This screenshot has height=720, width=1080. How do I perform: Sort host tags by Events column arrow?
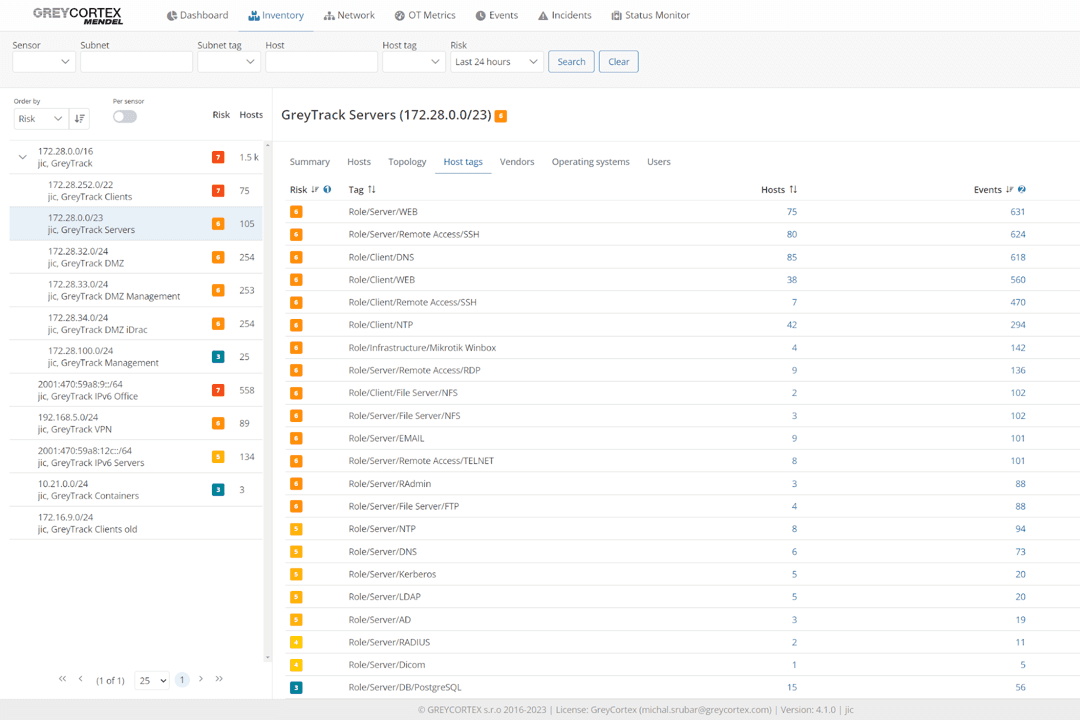pos(1009,189)
